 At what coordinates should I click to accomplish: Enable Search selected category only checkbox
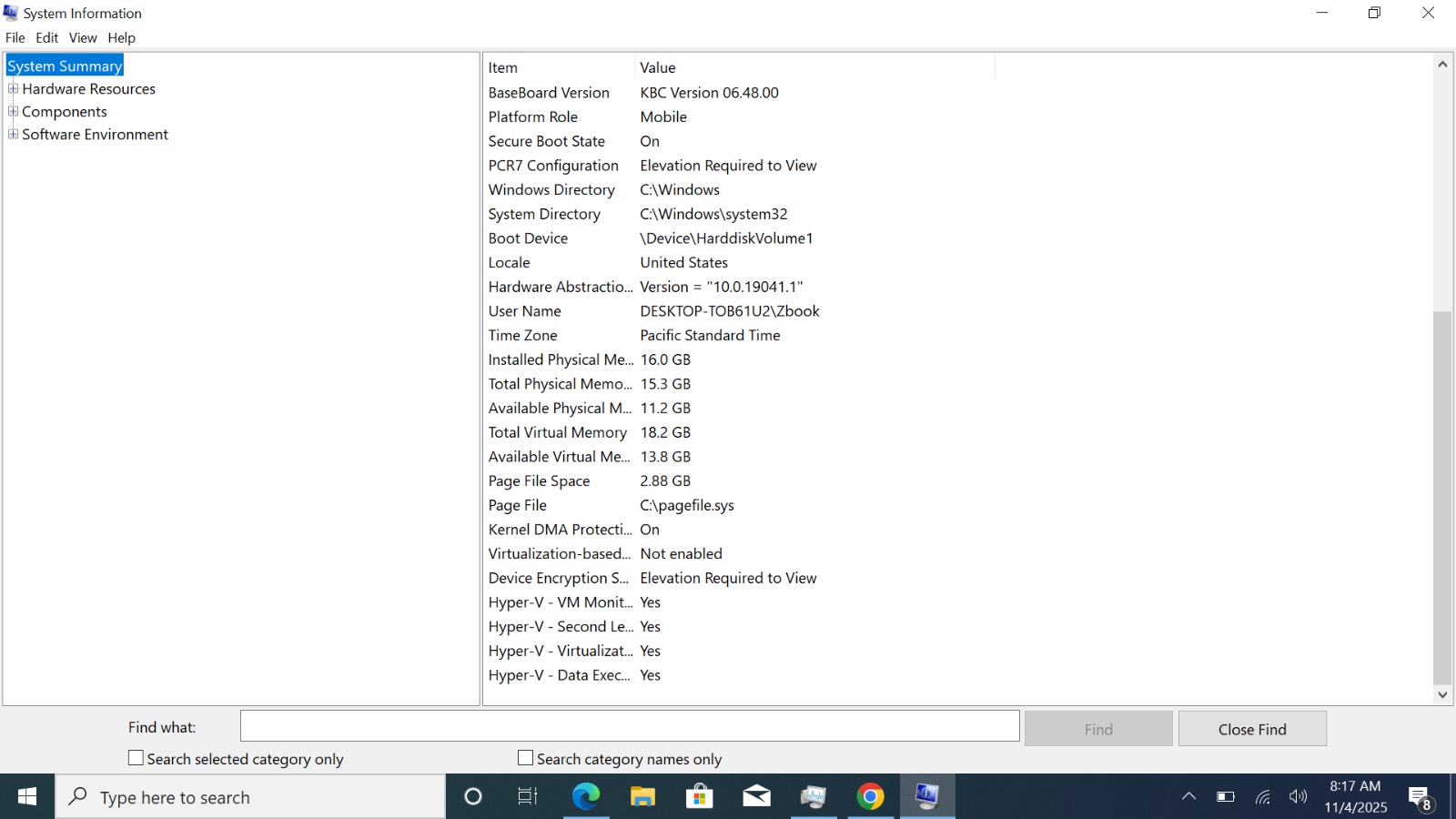[136, 758]
